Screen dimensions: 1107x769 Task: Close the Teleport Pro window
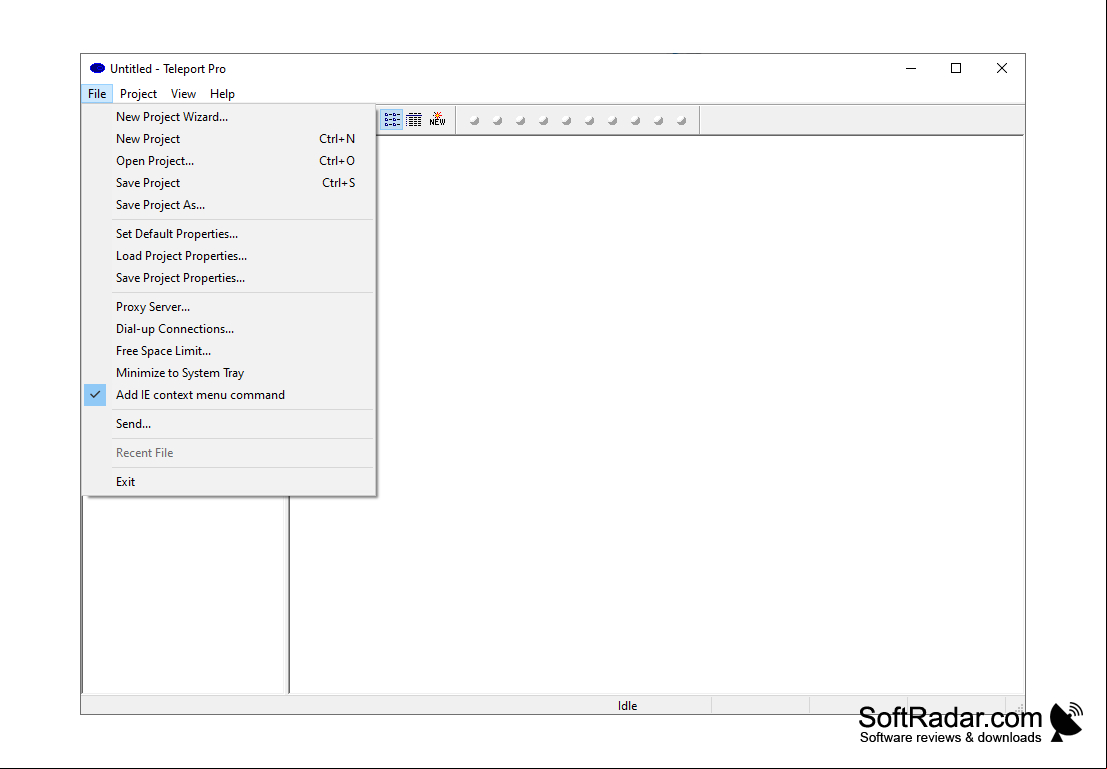(1002, 68)
